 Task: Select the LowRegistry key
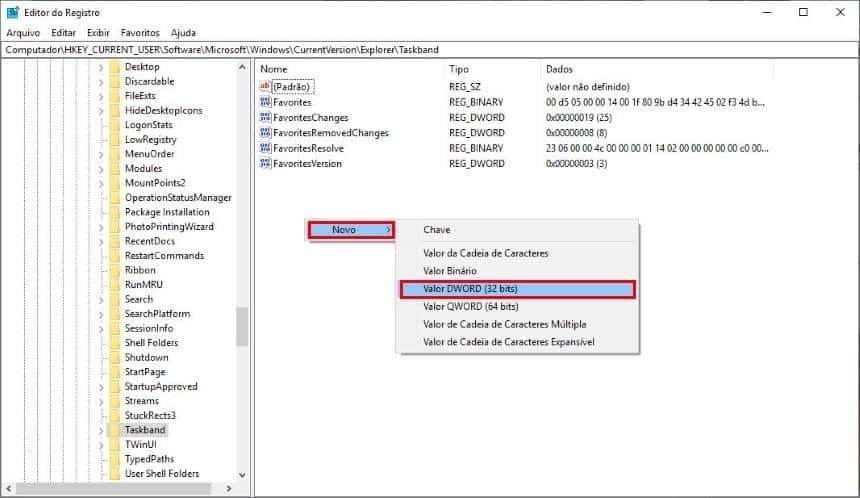150,140
